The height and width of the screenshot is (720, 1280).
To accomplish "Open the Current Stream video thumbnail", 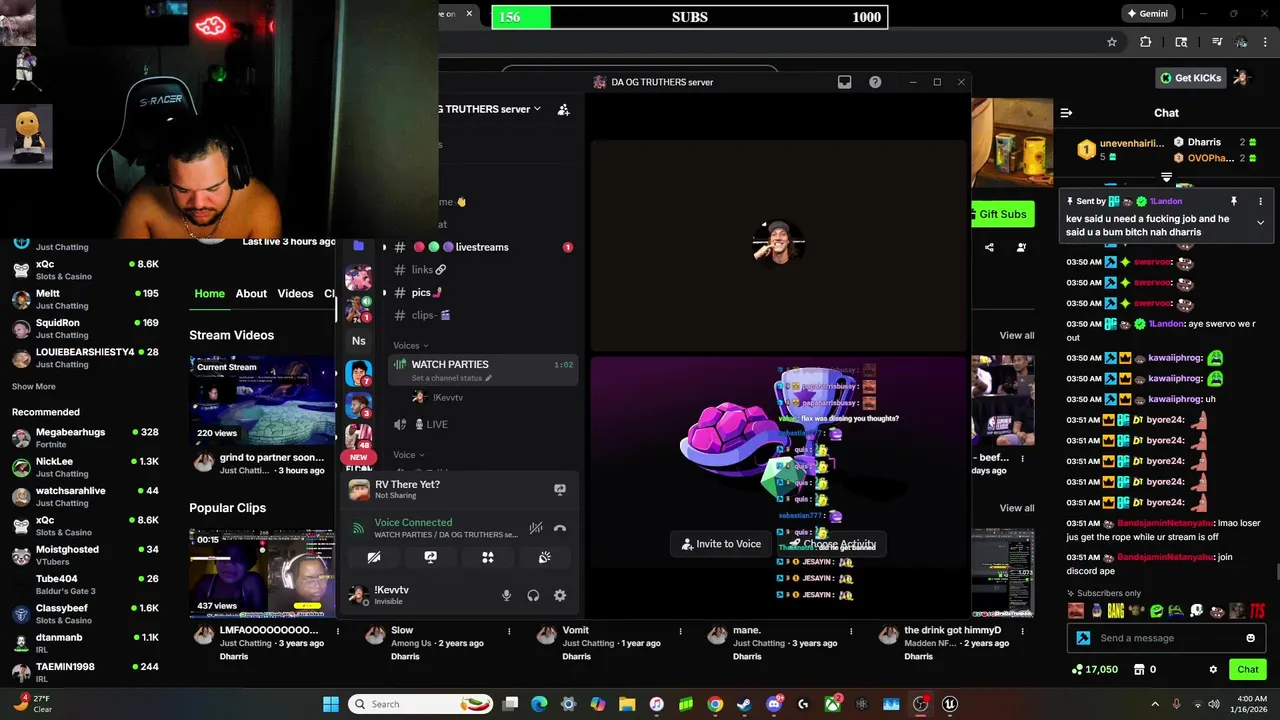I will pyautogui.click(x=263, y=401).
